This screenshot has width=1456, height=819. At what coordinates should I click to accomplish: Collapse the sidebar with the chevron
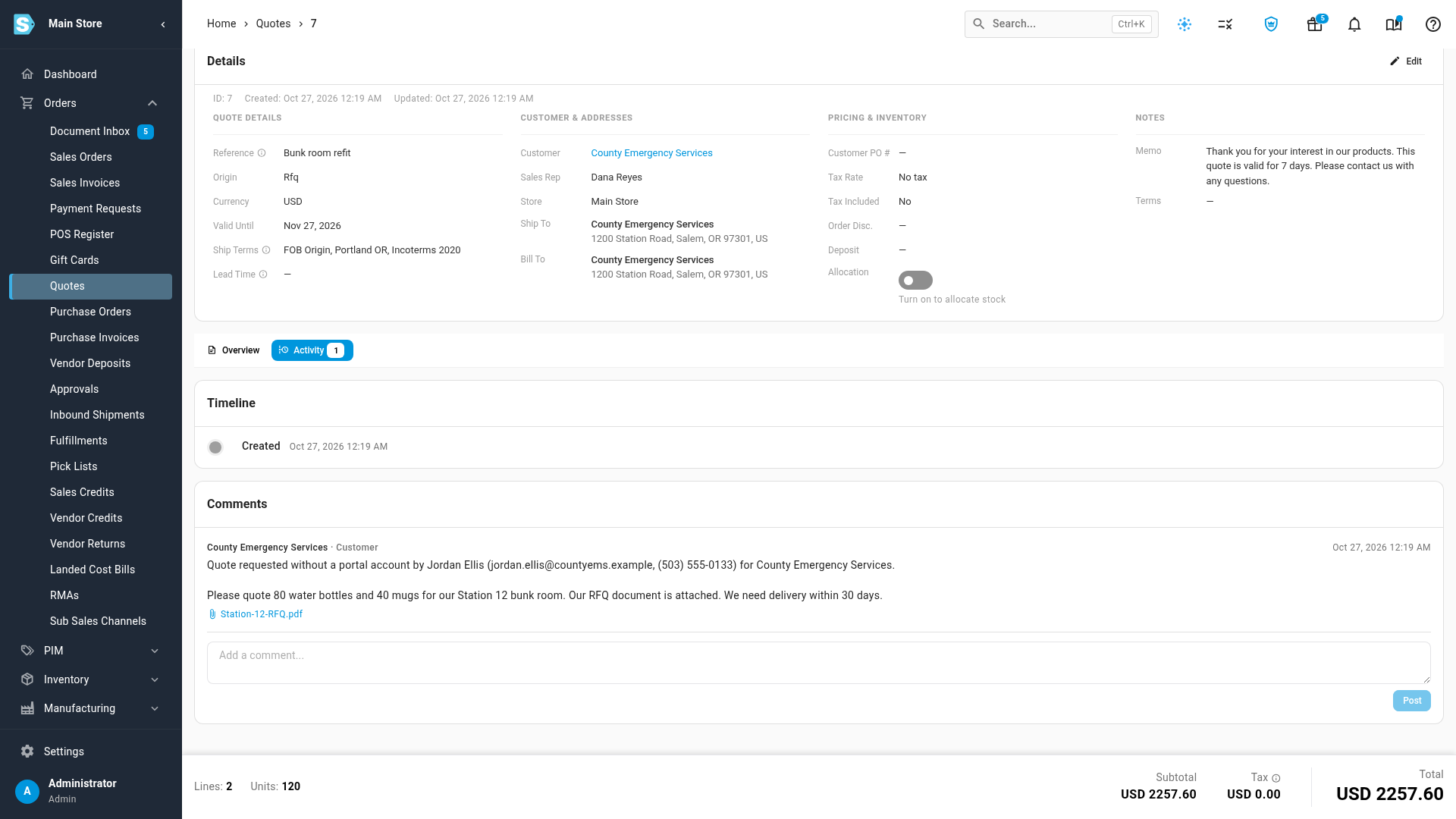pos(163,24)
